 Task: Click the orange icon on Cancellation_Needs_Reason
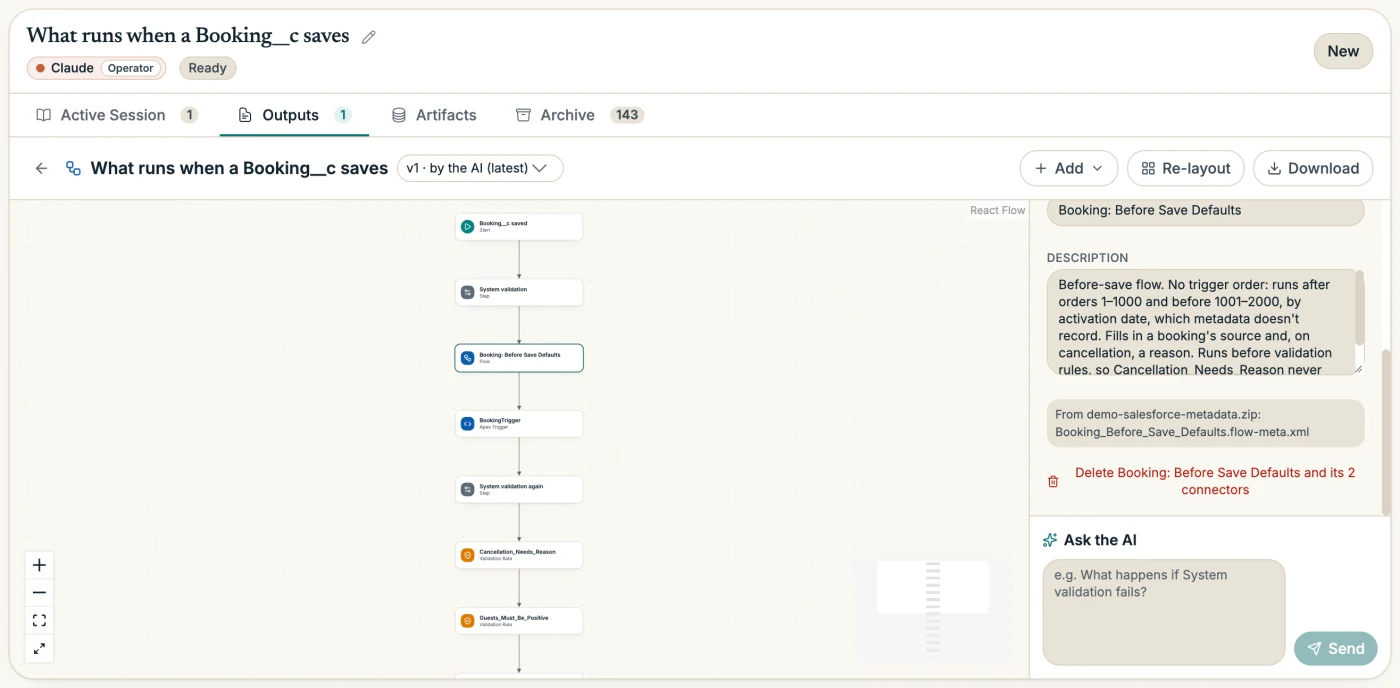(x=467, y=555)
